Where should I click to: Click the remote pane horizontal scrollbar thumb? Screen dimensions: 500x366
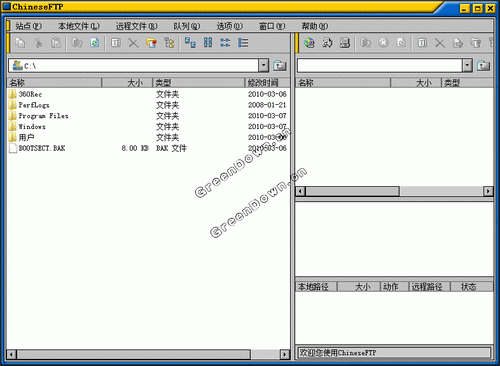click(x=352, y=191)
